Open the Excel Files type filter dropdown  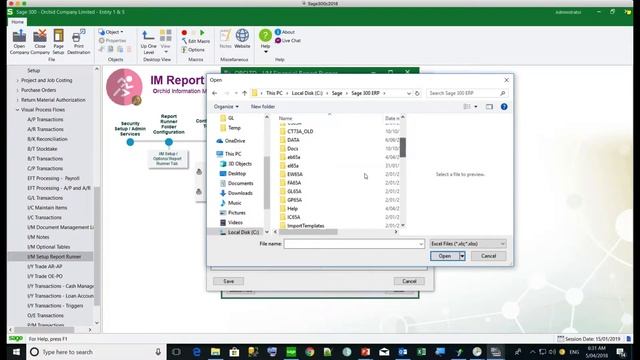(468, 244)
